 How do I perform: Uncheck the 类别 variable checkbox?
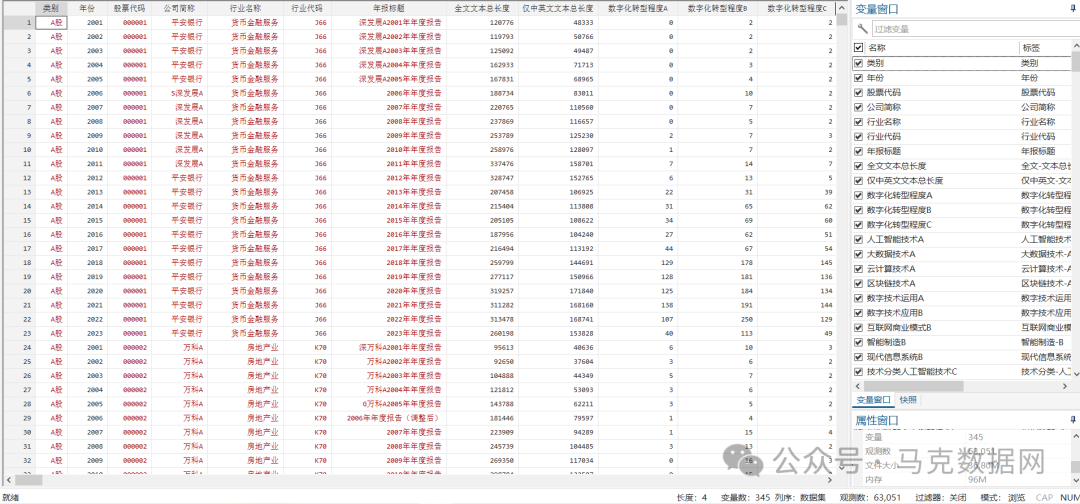[x=858, y=63]
